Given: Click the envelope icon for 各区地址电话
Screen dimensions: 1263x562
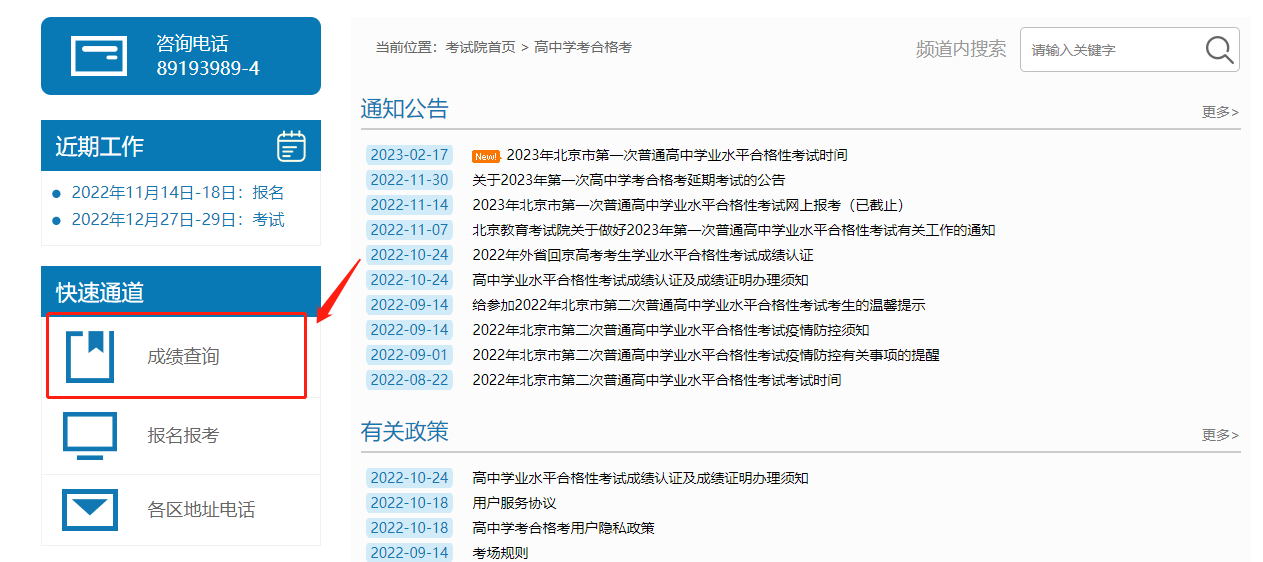Looking at the screenshot, I should pyautogui.click(x=90, y=510).
